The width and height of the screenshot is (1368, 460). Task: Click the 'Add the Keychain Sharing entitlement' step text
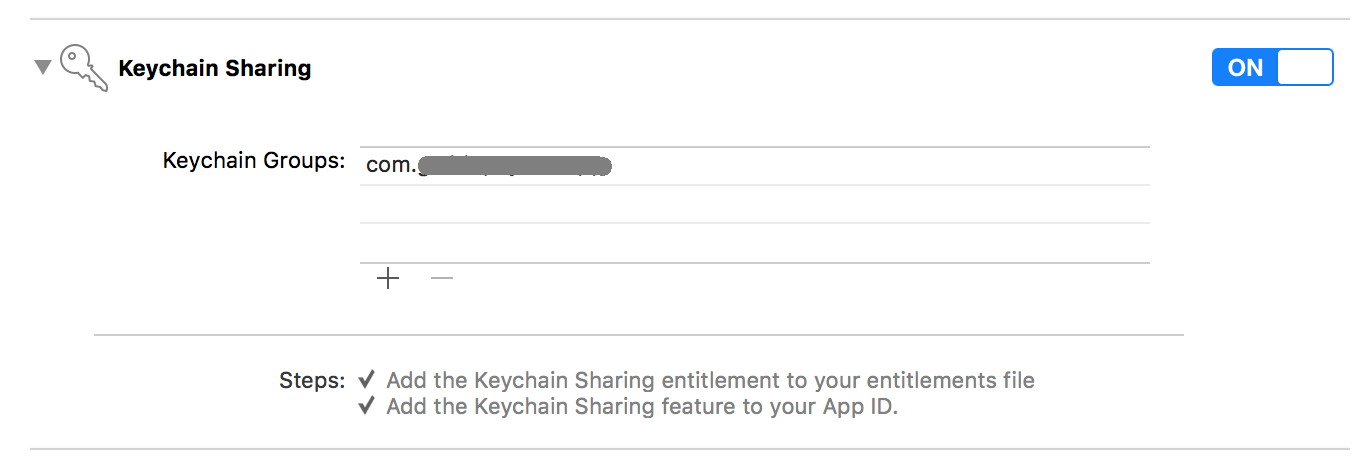560,380
